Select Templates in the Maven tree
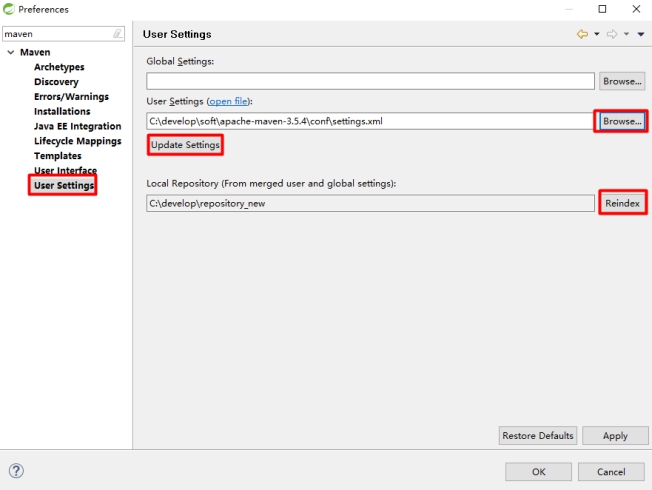 pyautogui.click(x=57, y=156)
